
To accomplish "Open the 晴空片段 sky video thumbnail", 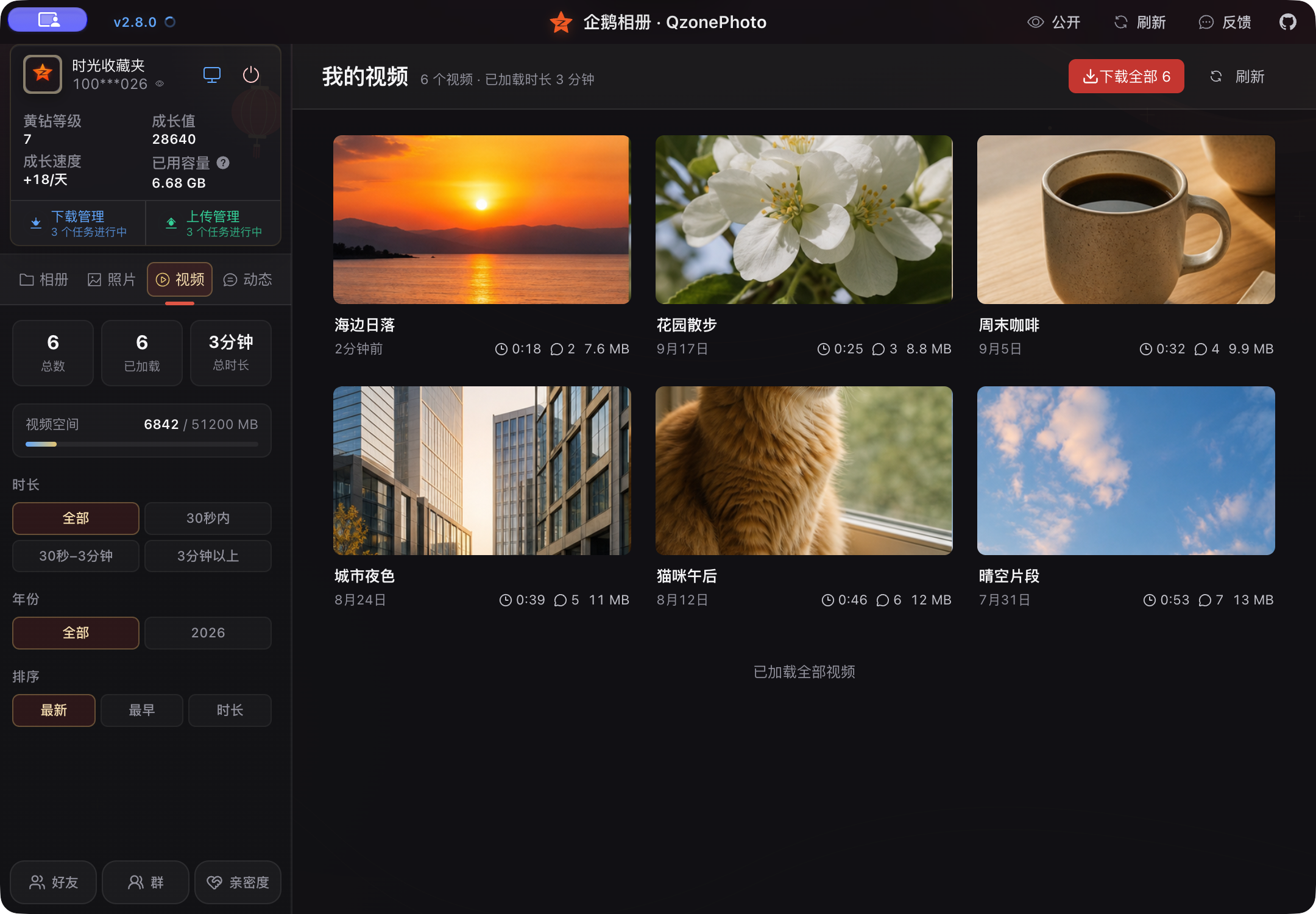I will pyautogui.click(x=1126, y=470).
